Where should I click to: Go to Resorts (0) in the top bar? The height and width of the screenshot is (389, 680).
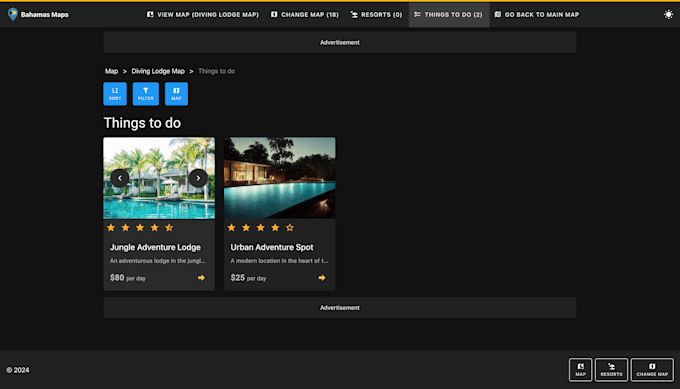coord(376,15)
